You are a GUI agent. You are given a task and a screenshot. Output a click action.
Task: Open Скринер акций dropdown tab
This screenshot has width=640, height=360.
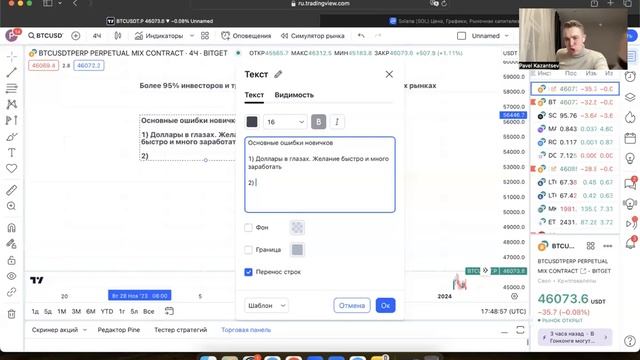pos(59,330)
